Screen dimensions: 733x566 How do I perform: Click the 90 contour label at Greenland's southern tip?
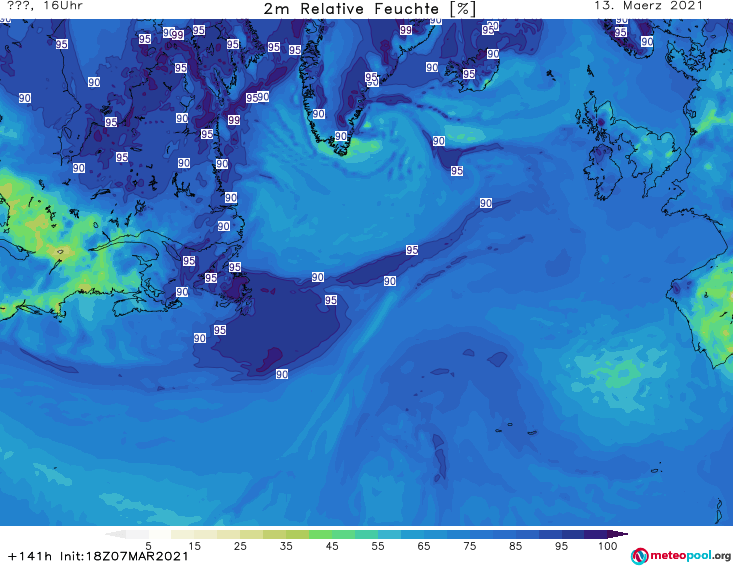click(341, 136)
